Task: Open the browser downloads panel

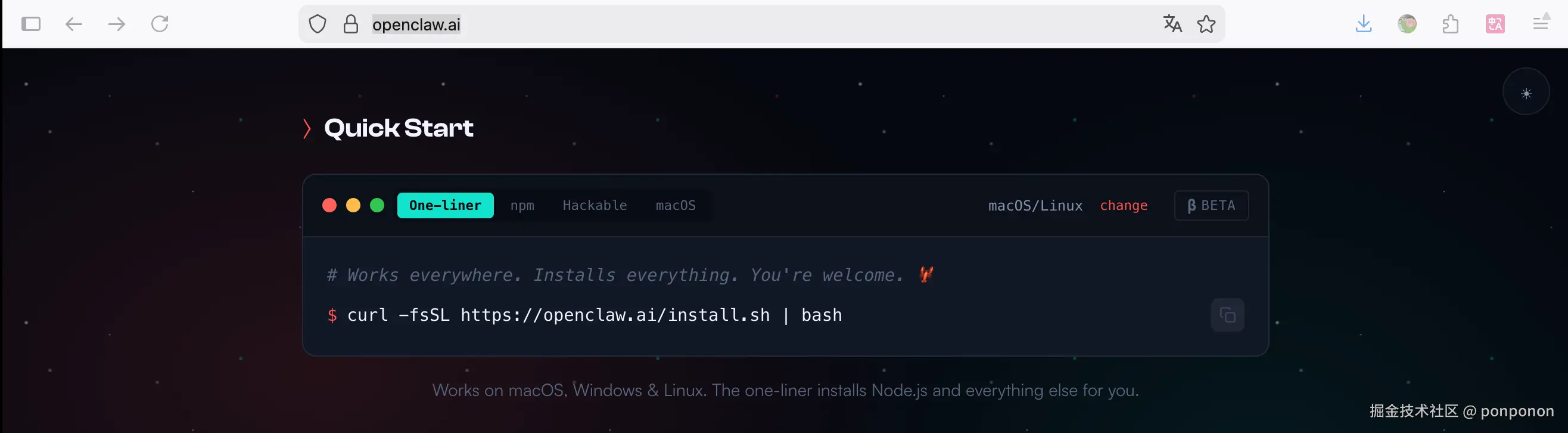Action: 1364,24
